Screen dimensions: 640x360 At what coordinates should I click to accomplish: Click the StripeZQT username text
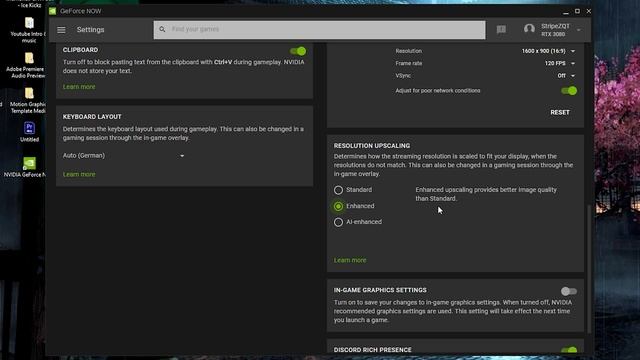click(x=555, y=26)
